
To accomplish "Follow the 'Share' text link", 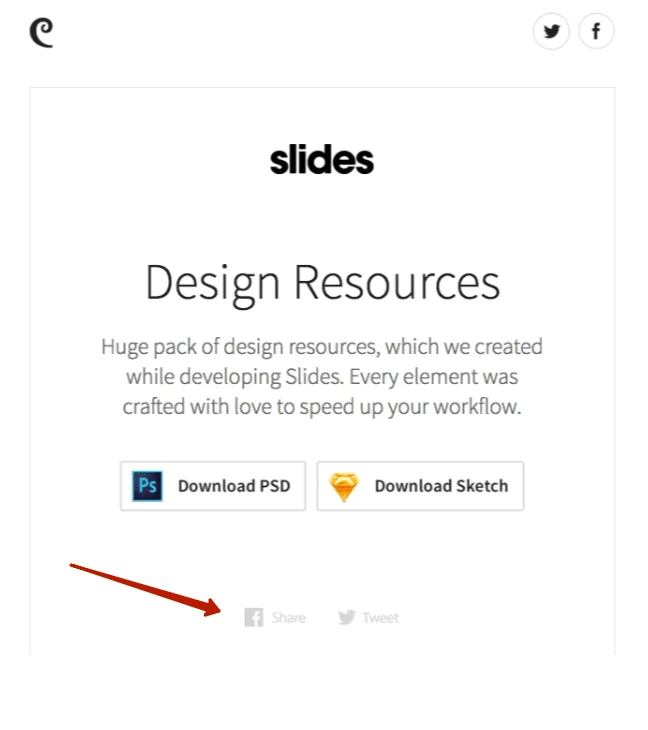I will (288, 618).
